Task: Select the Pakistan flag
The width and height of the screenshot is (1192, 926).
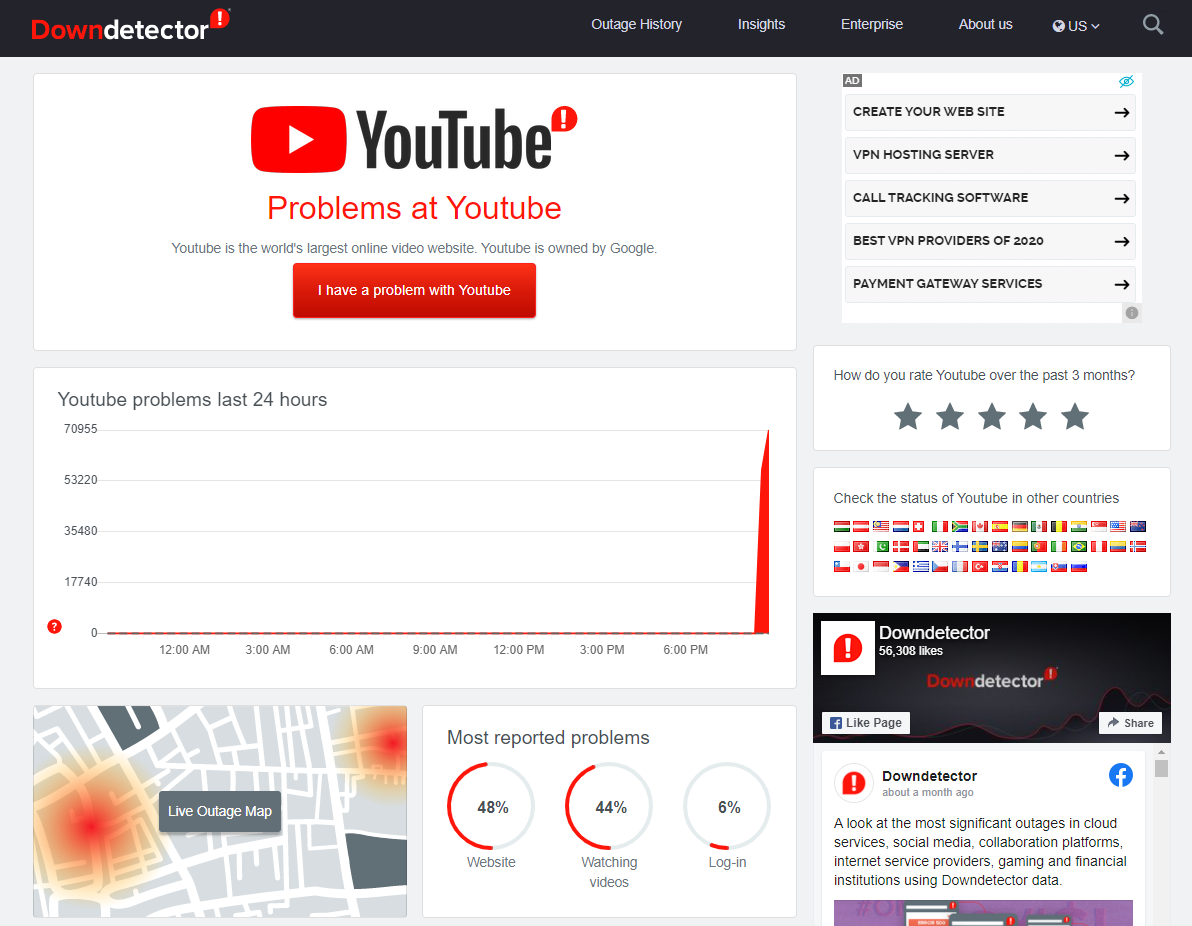Action: pos(881,547)
